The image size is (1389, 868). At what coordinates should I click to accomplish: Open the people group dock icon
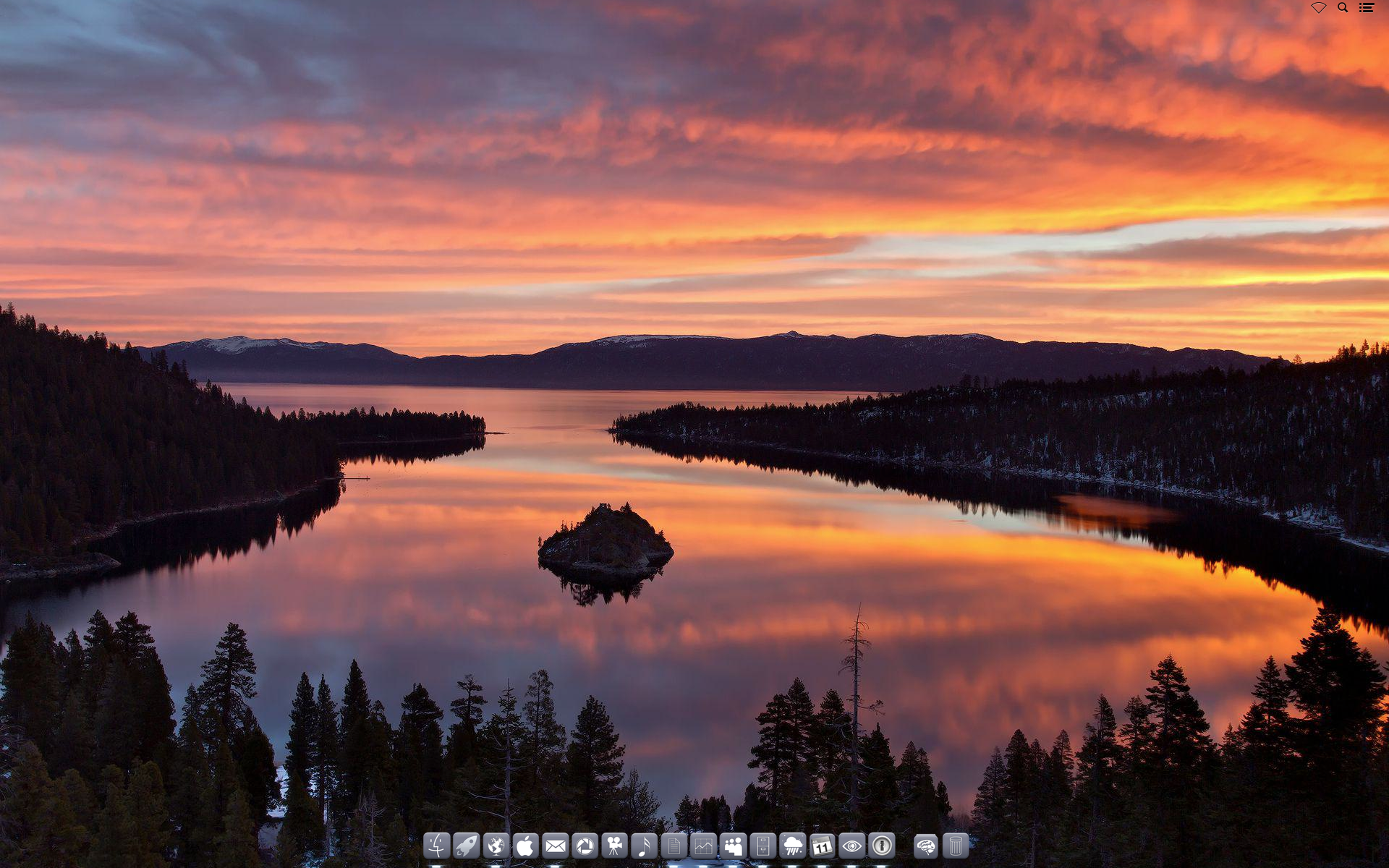click(x=733, y=845)
